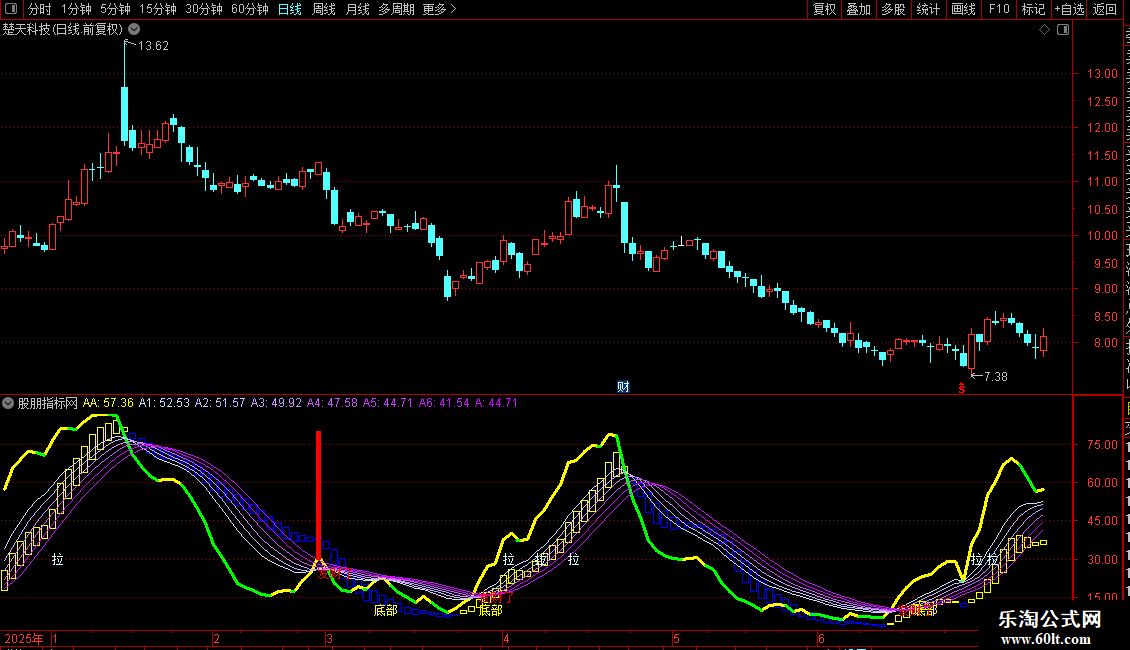Click the red S signal marker near 7.38
Viewport: 1130px width, 650px height.
(x=961, y=388)
